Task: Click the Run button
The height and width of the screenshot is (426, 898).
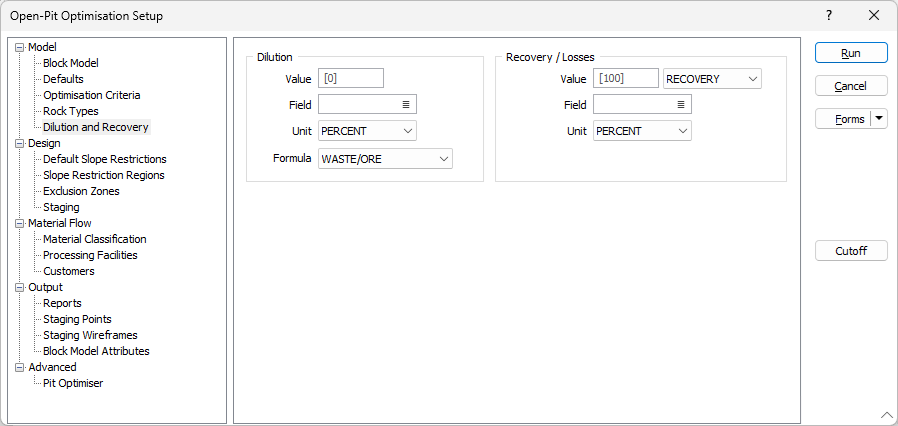Action: [851, 53]
